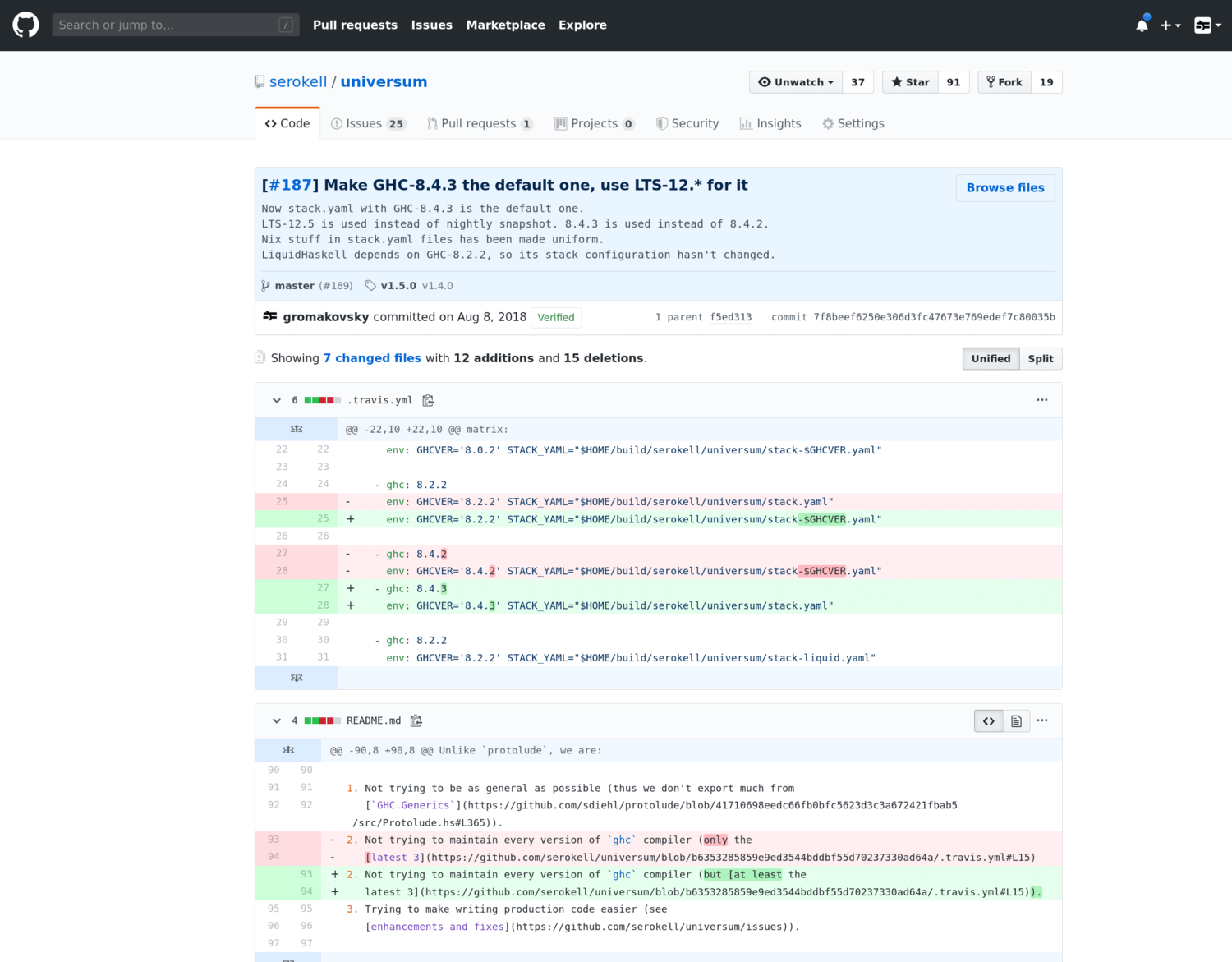The width and height of the screenshot is (1232, 962).
Task: Open Issues in the top navigation
Action: pos(432,25)
